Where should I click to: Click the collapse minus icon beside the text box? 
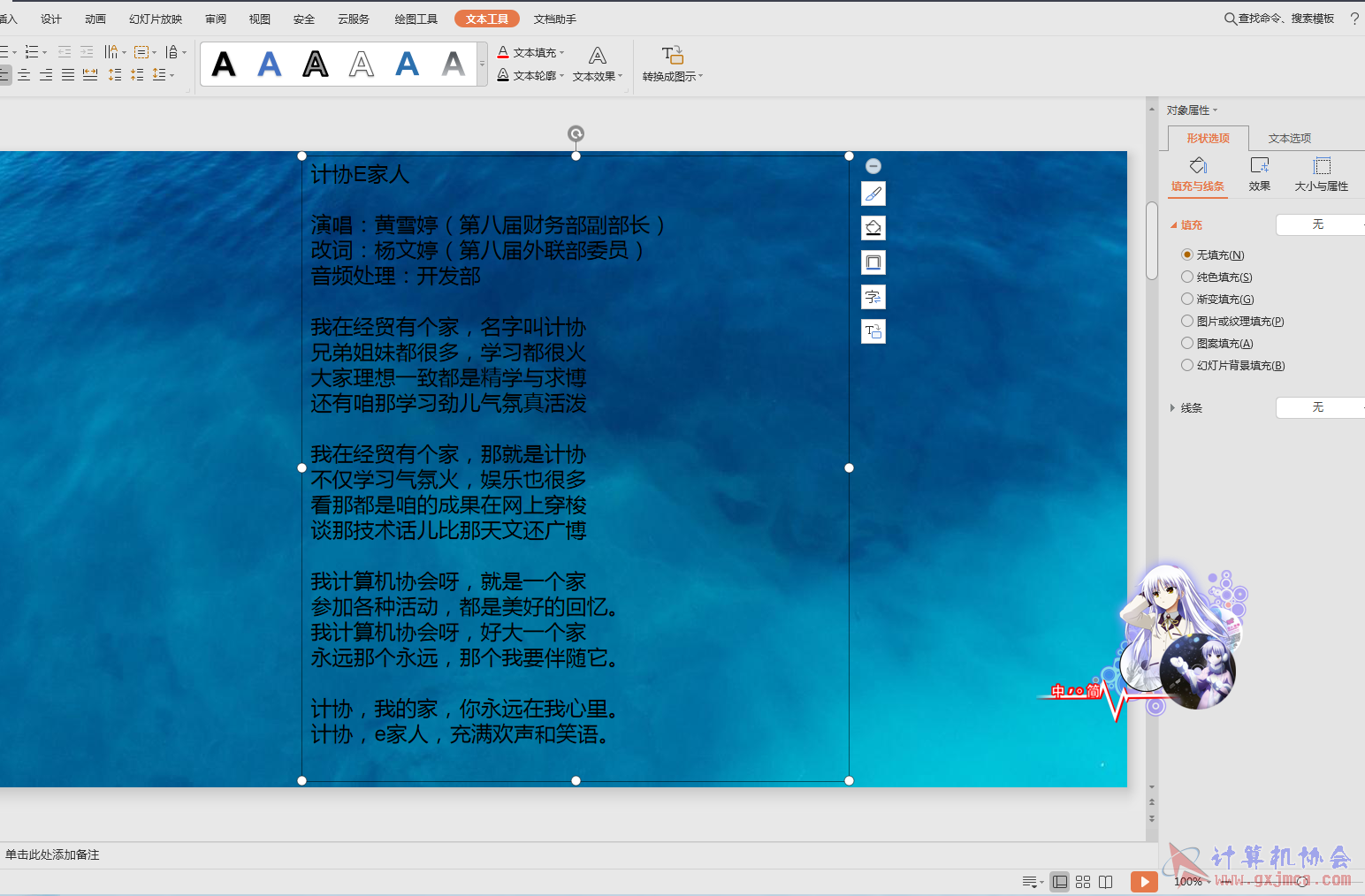pyautogui.click(x=873, y=166)
